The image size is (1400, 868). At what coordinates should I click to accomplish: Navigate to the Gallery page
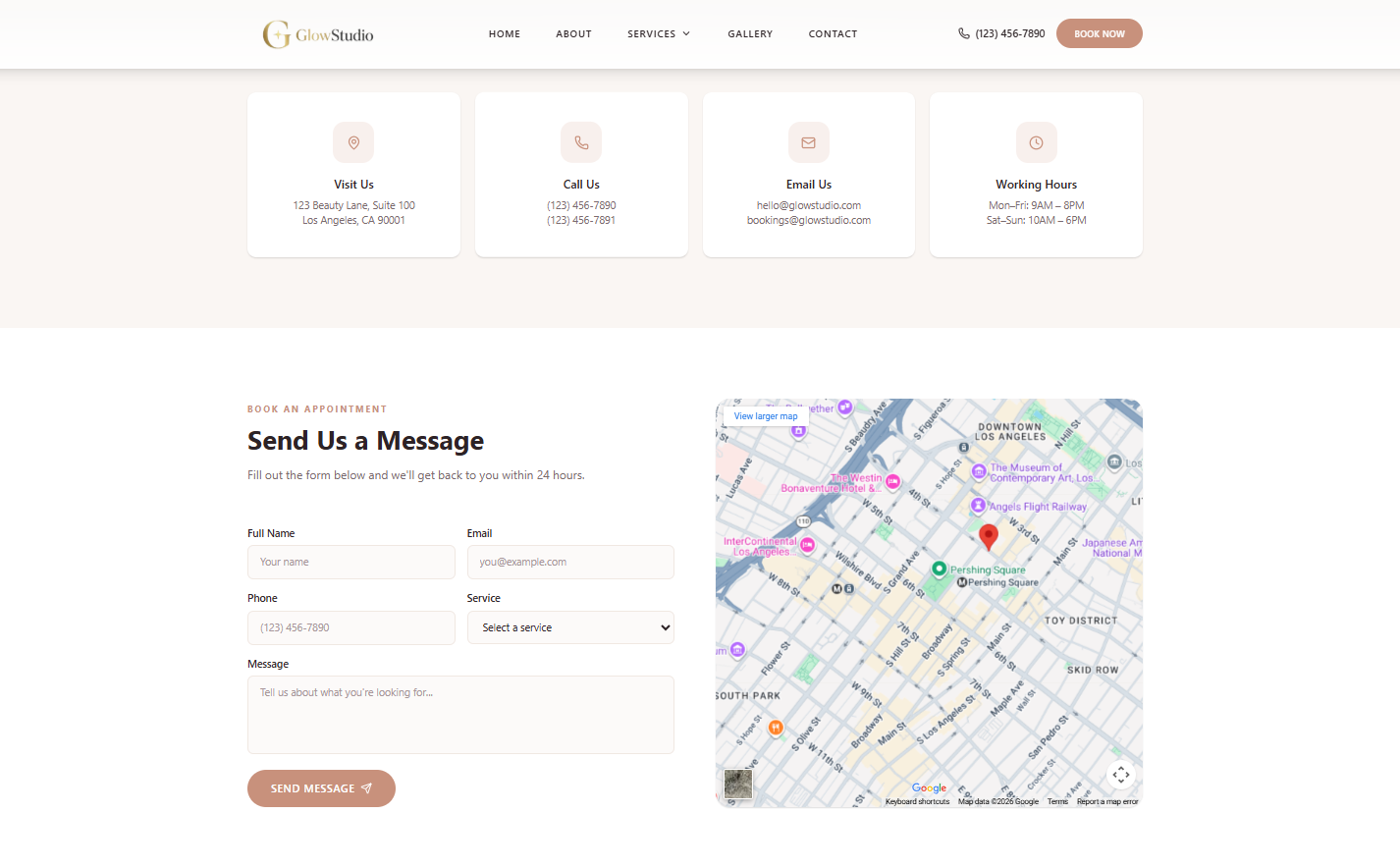pos(750,33)
